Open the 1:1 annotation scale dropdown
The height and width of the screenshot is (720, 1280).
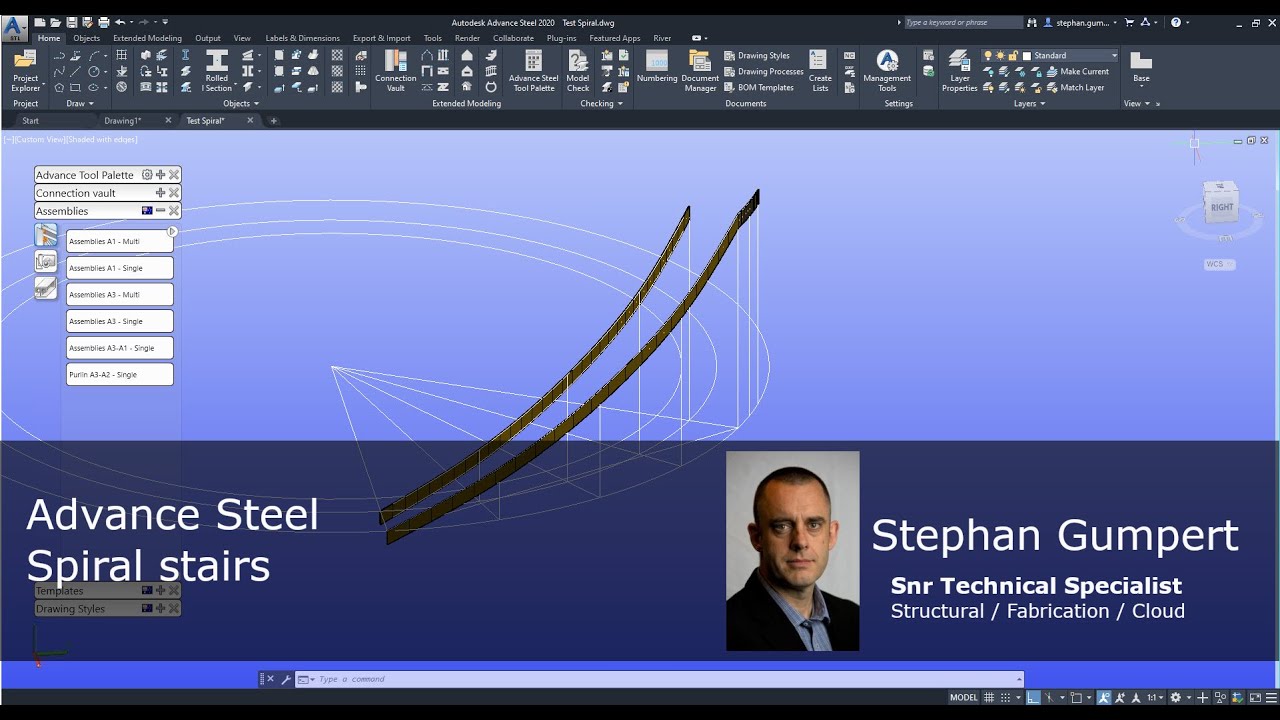coord(1156,698)
